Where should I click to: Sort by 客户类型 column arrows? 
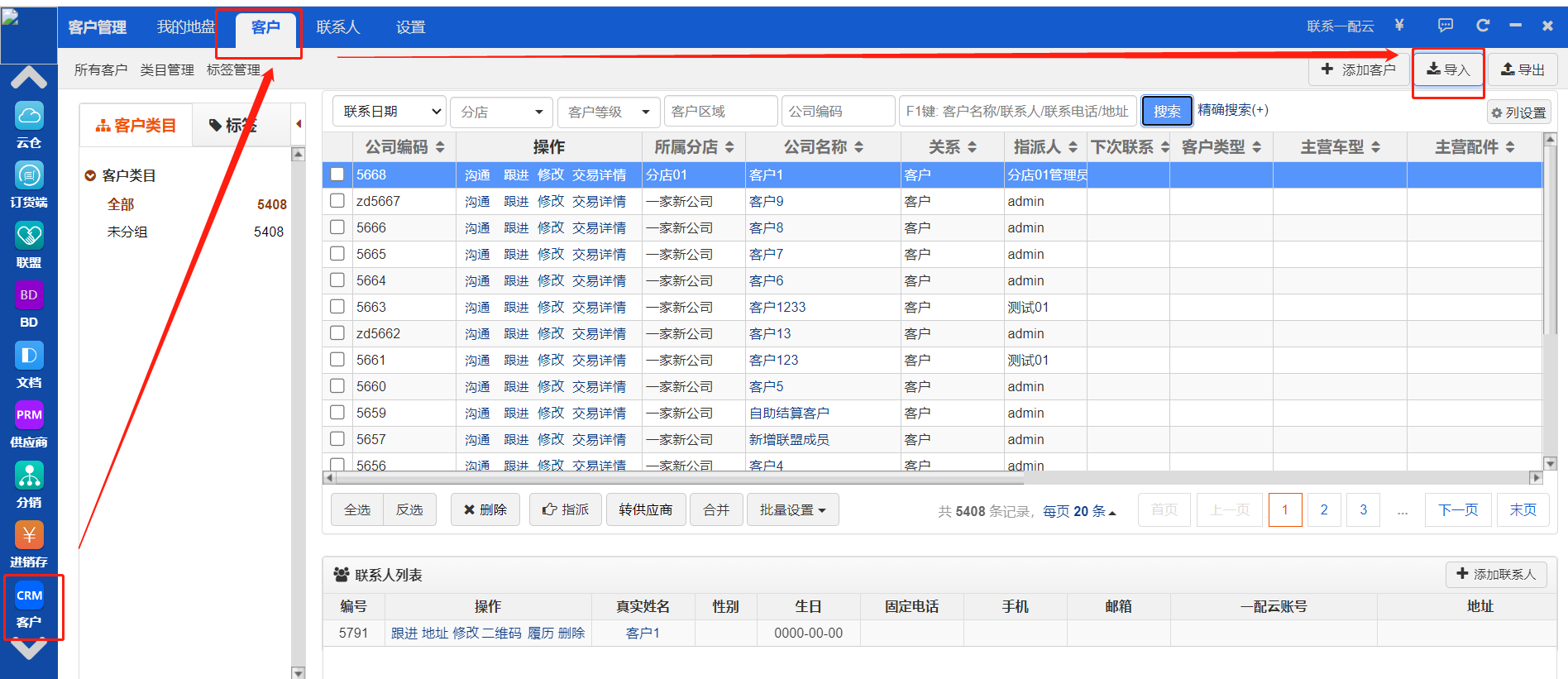pos(1256,147)
